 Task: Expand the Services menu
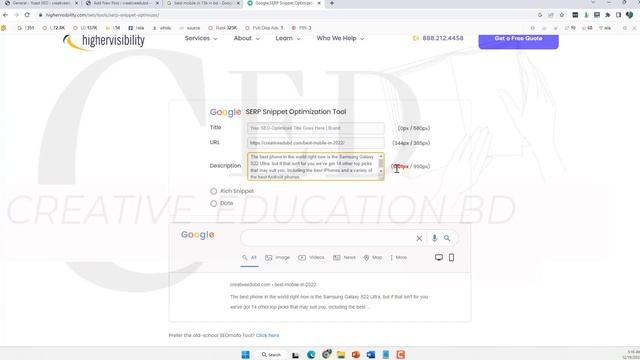click(x=201, y=38)
